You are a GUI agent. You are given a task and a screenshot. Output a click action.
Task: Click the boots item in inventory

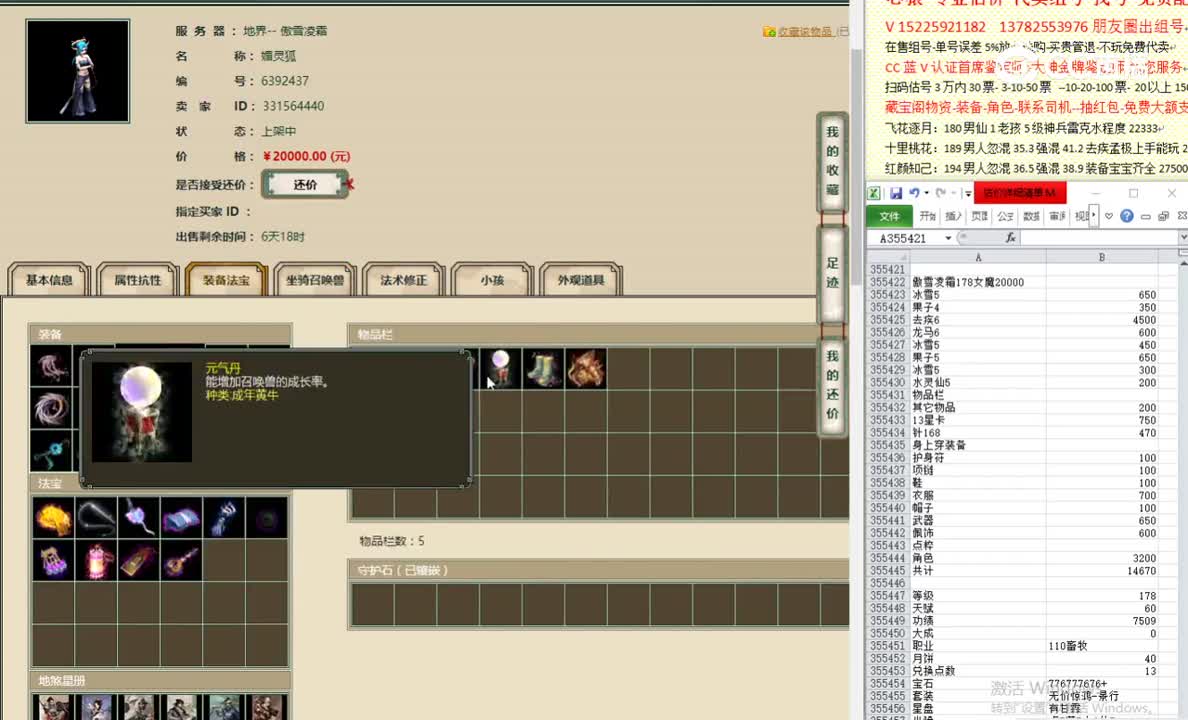click(542, 368)
